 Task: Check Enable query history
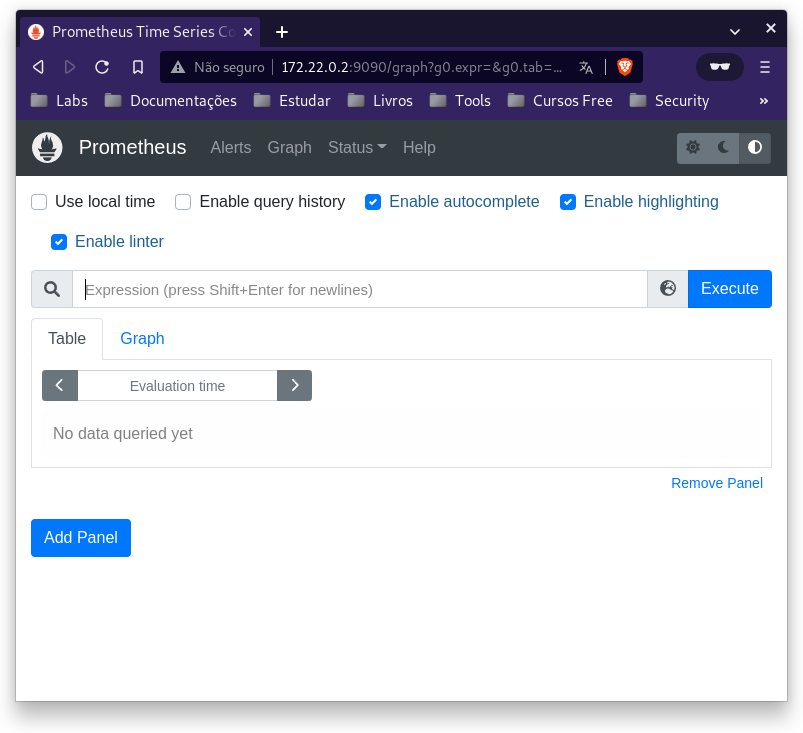183,202
